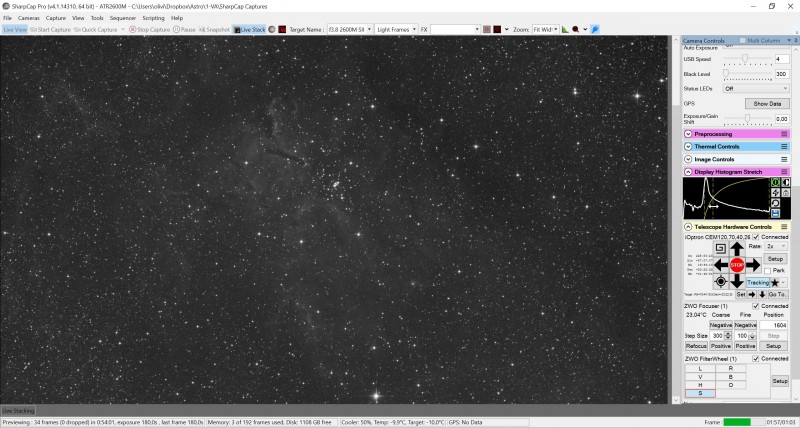800x428 pixels.
Task: Collapse the Display Histogram Stretch section
Action: pyautogui.click(x=688, y=172)
